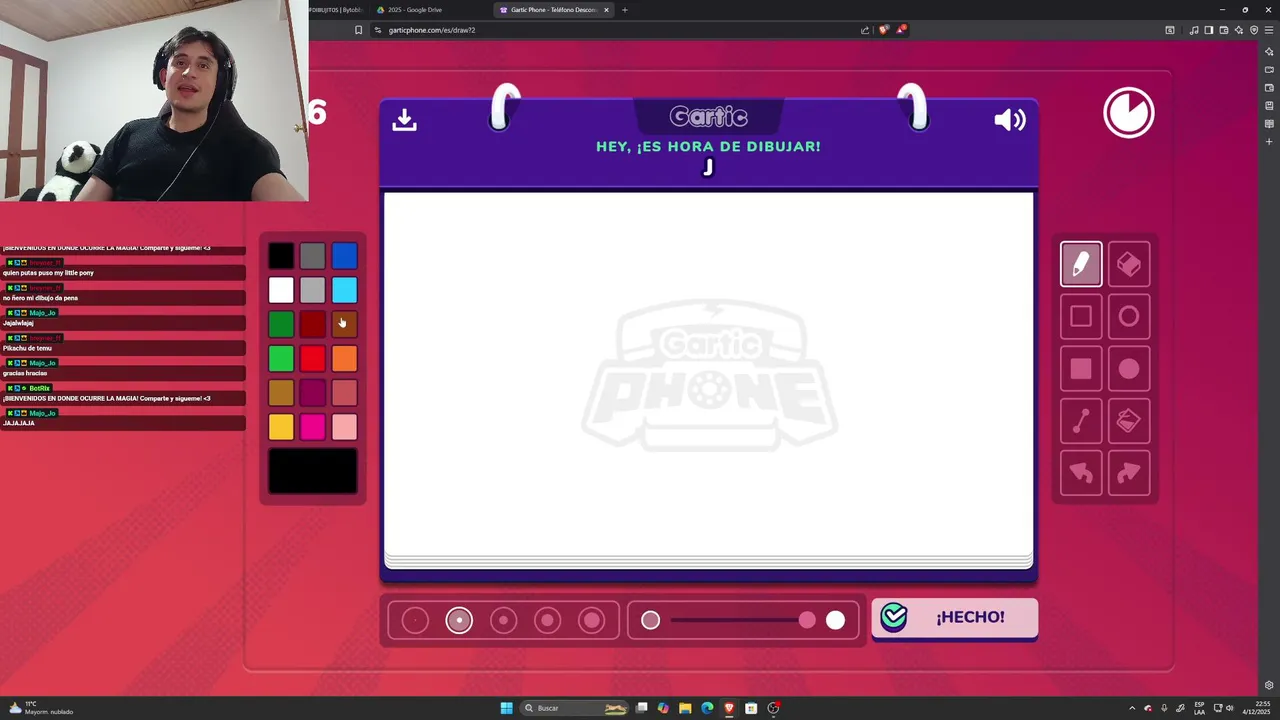
Task: Pick the bright green color swatch
Action: (x=281, y=358)
